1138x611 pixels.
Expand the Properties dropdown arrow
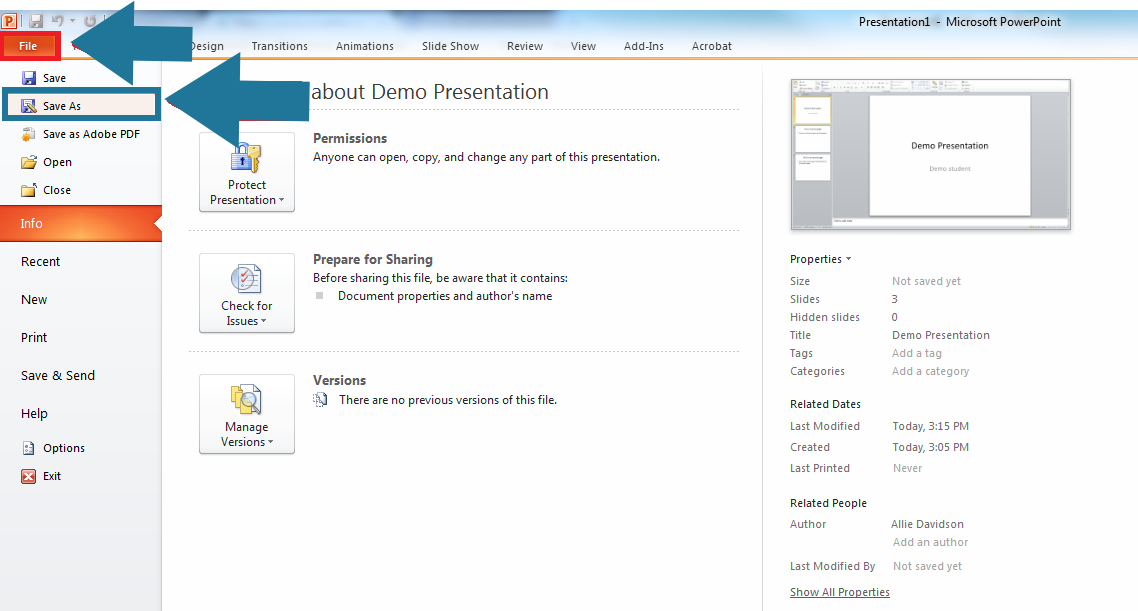849,259
